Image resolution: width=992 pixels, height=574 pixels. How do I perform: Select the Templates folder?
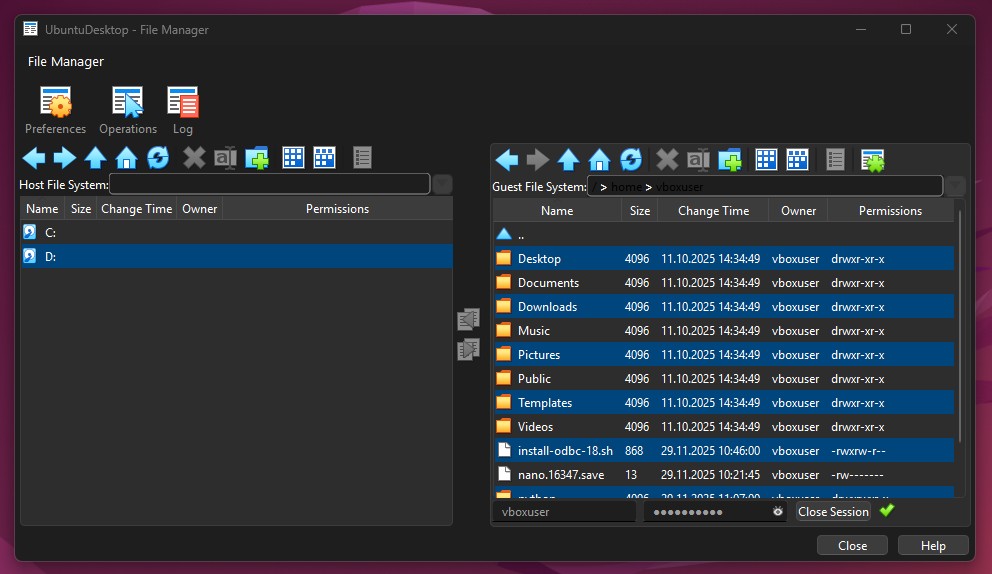point(724,403)
